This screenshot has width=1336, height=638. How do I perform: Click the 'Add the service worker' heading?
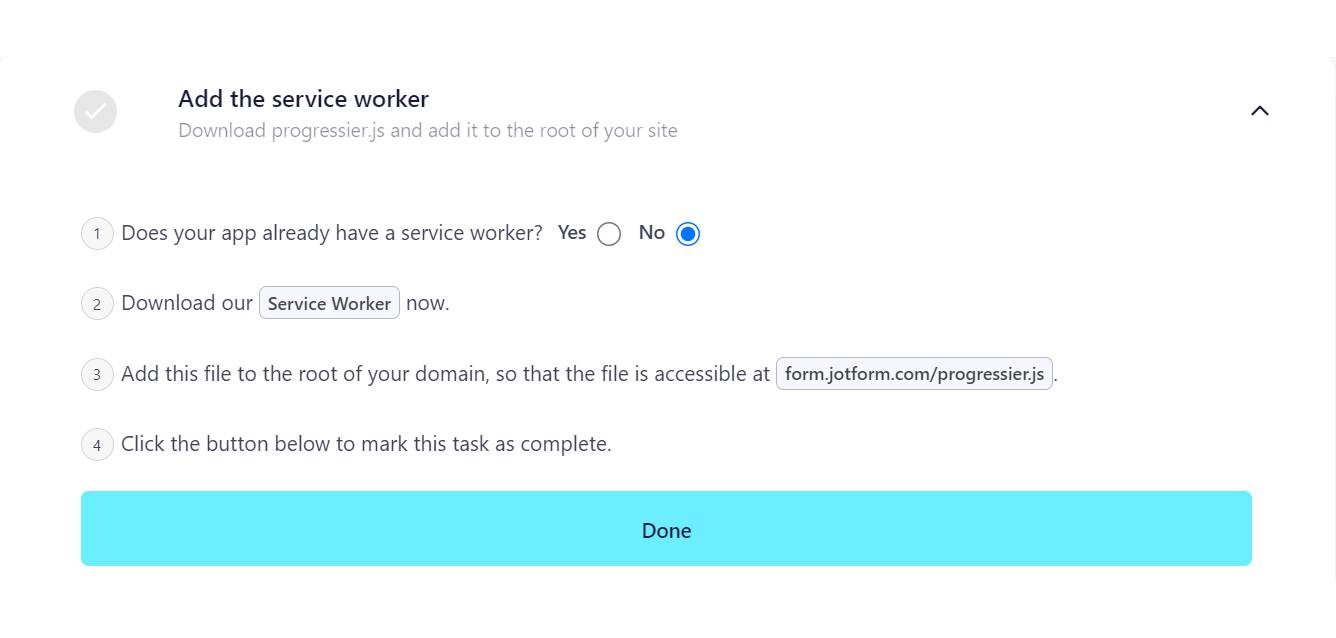(303, 99)
